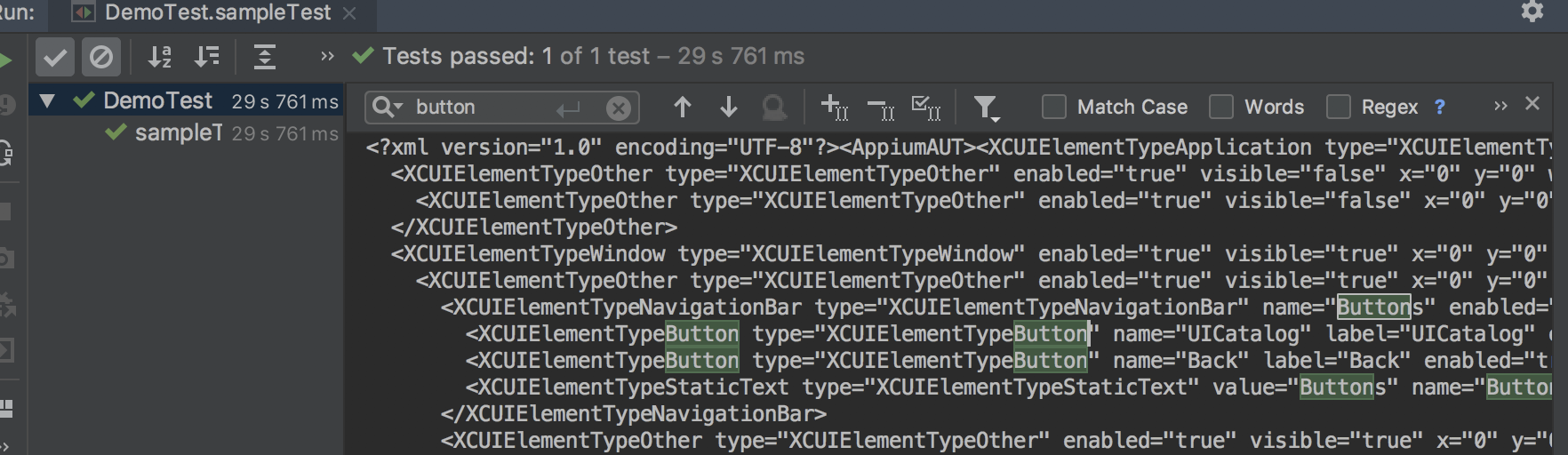Toggle the show ignored tests button
Image resolution: width=1568 pixels, height=455 pixels.
pyautogui.click(x=101, y=58)
